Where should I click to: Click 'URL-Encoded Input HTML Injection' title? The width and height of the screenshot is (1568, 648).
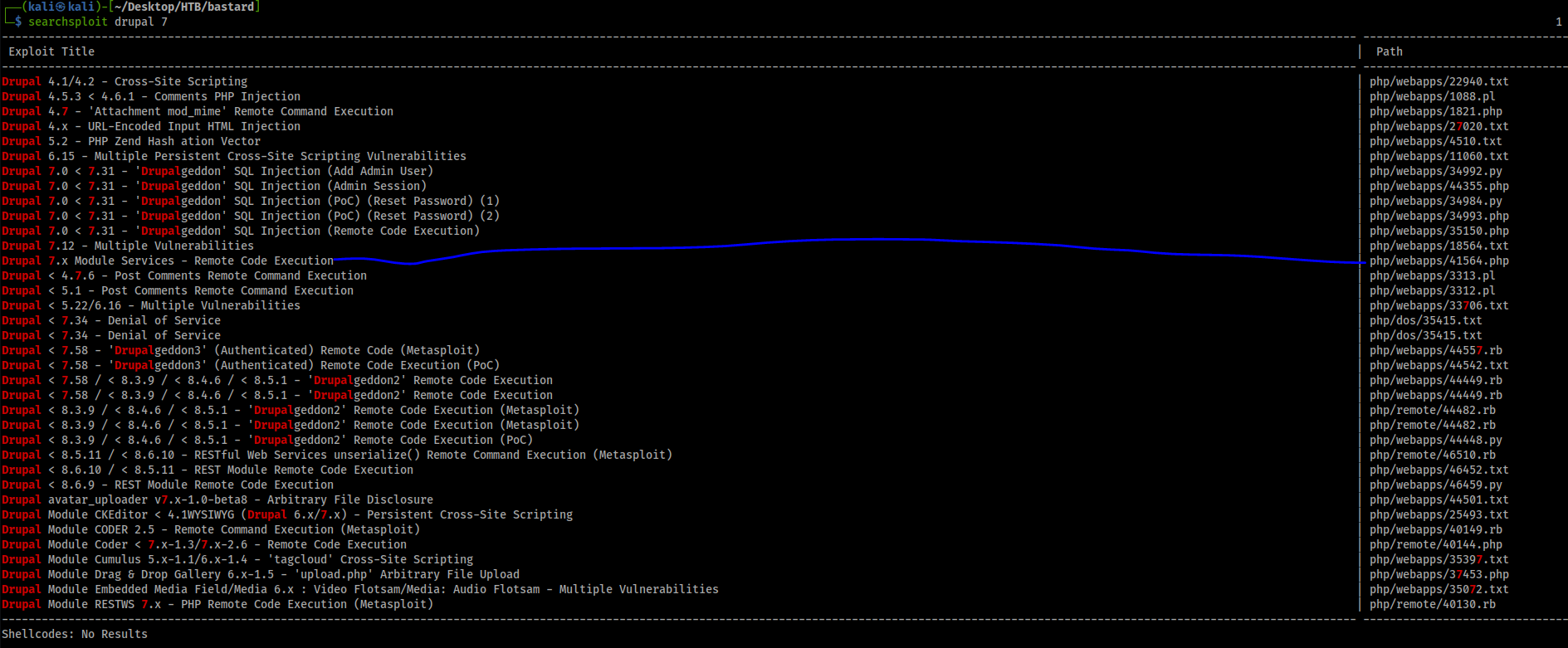click(x=194, y=126)
